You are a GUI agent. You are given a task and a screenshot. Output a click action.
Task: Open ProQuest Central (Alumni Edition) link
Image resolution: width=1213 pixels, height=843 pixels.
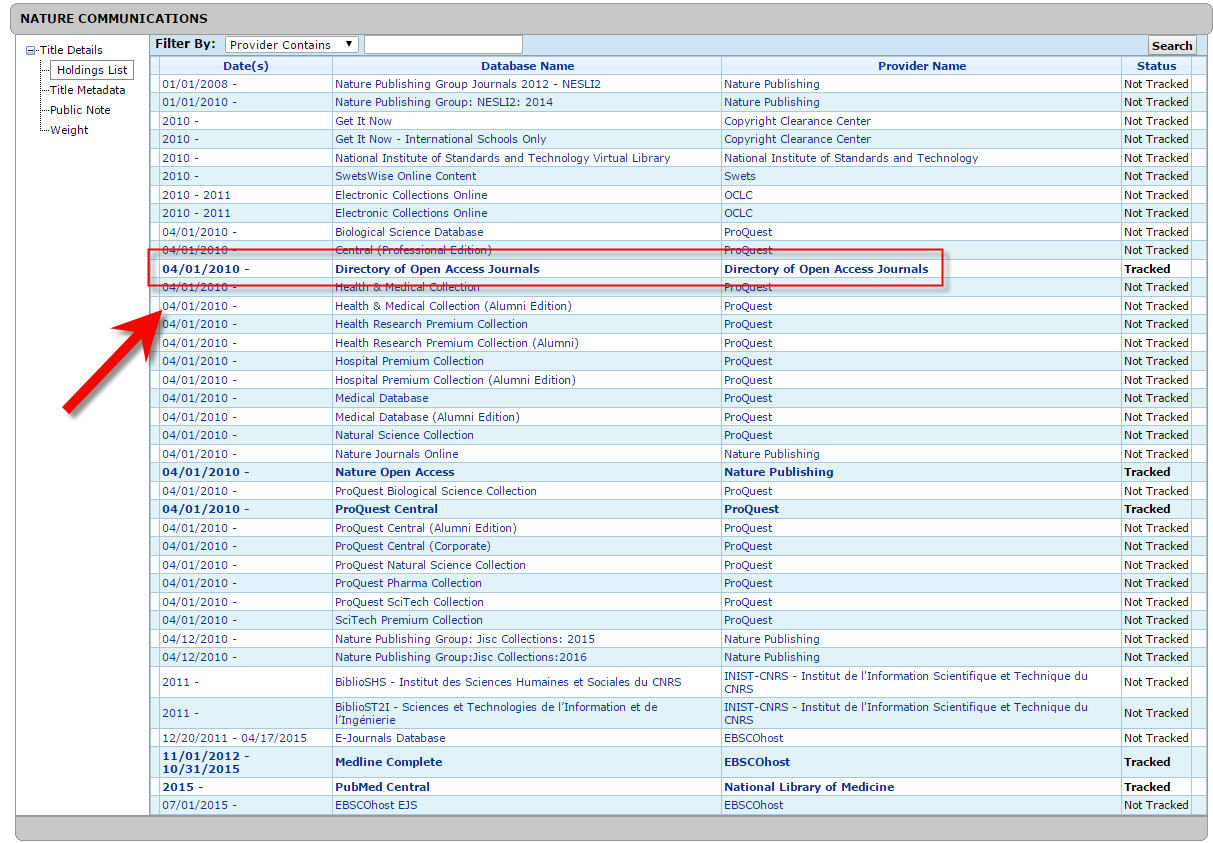point(426,528)
